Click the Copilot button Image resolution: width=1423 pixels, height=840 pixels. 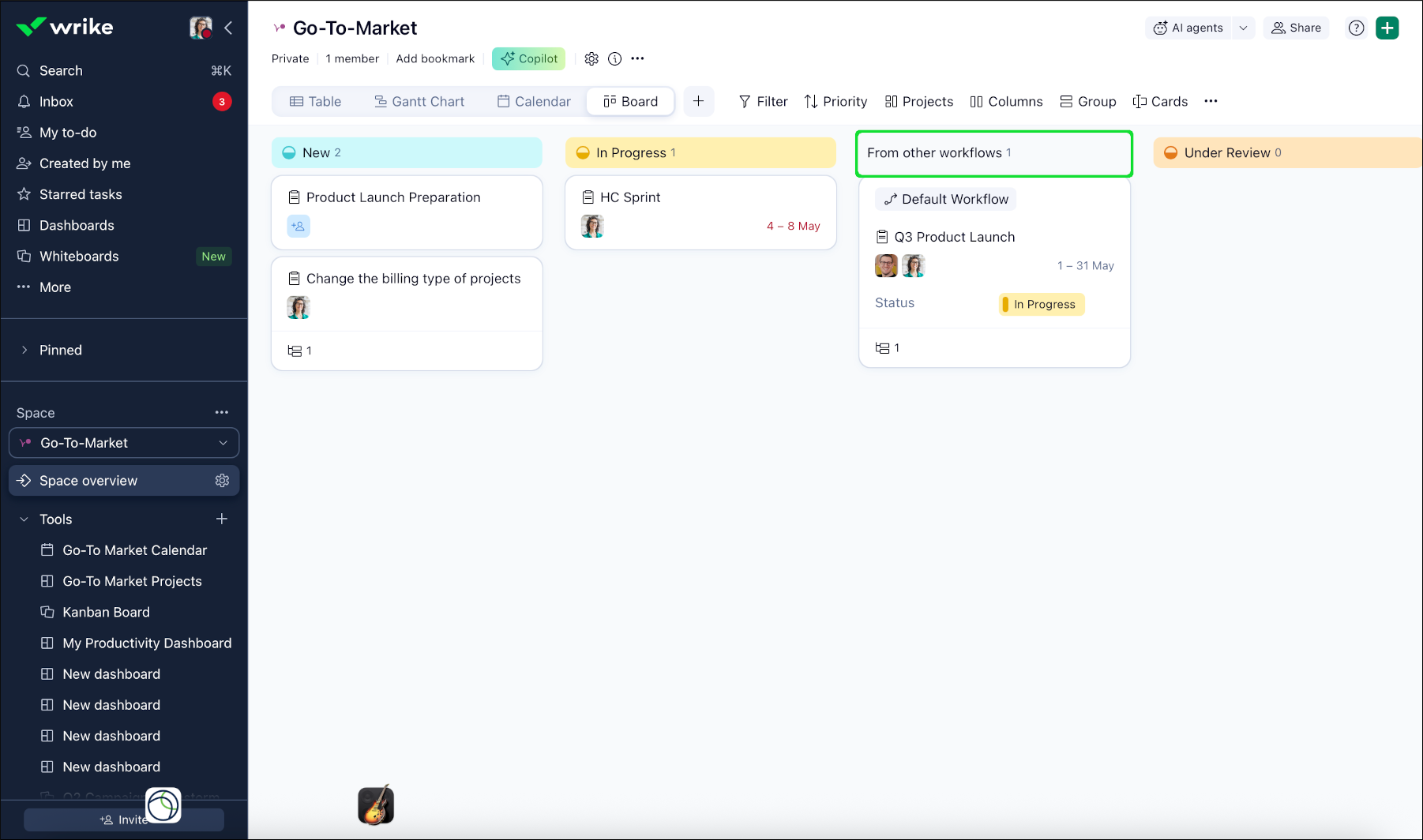[x=528, y=58]
